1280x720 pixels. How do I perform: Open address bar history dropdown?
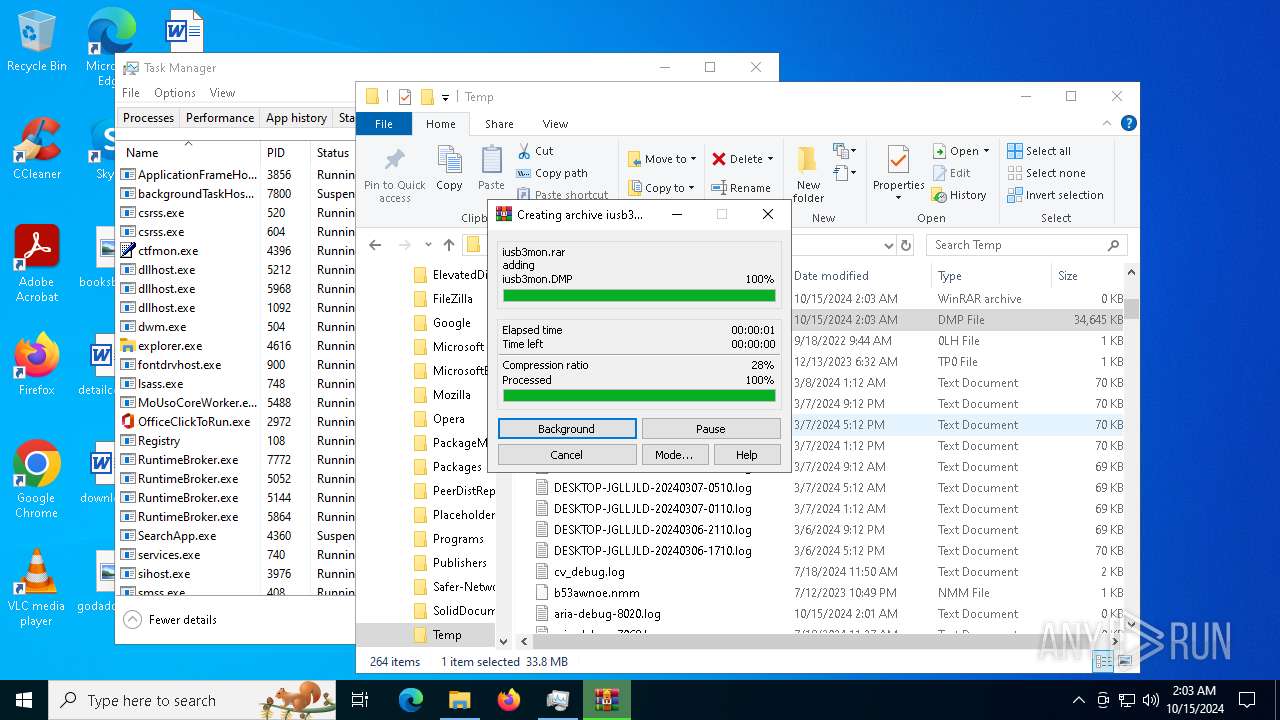click(888, 245)
